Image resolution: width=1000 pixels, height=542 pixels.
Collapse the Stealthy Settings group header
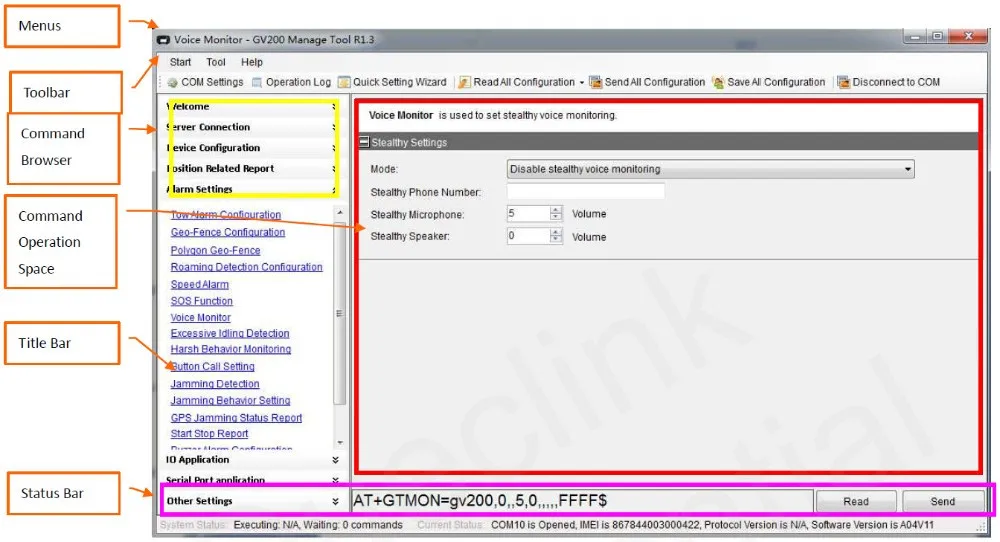coord(364,142)
